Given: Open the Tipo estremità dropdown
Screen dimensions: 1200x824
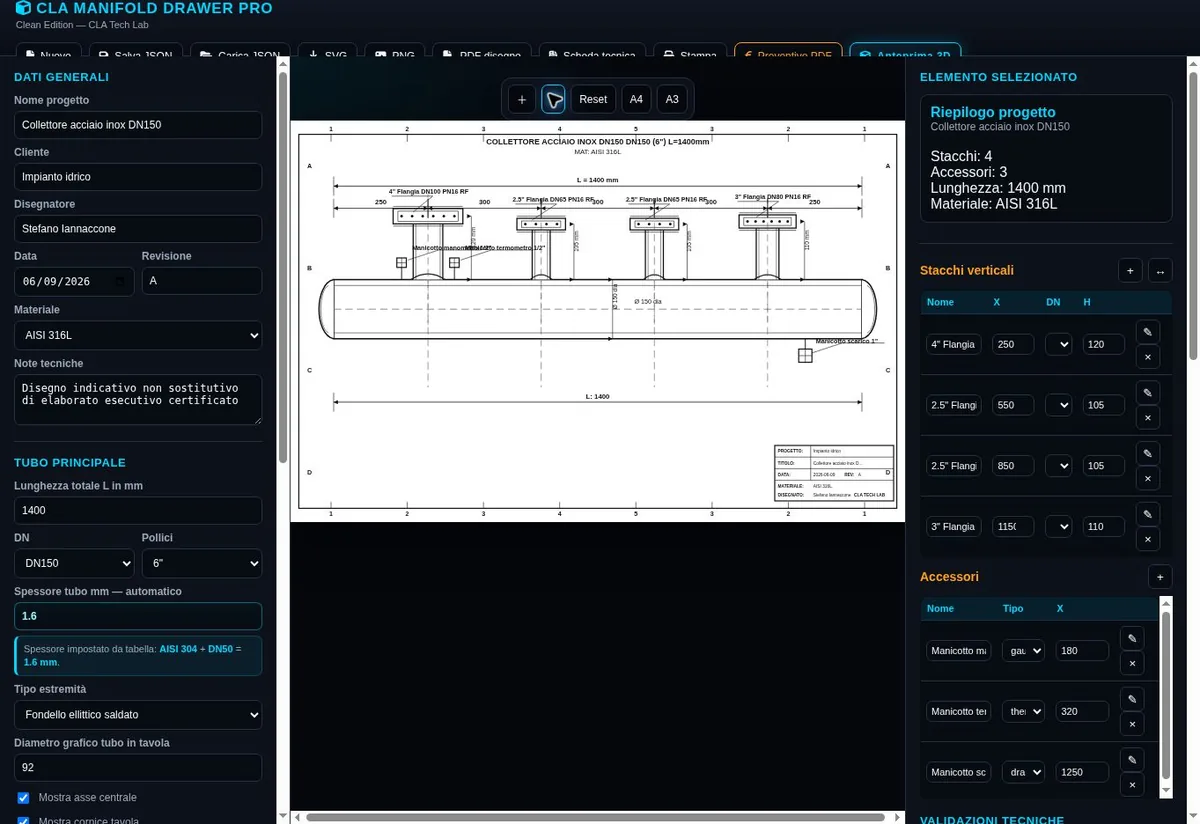Looking at the screenshot, I should point(138,715).
